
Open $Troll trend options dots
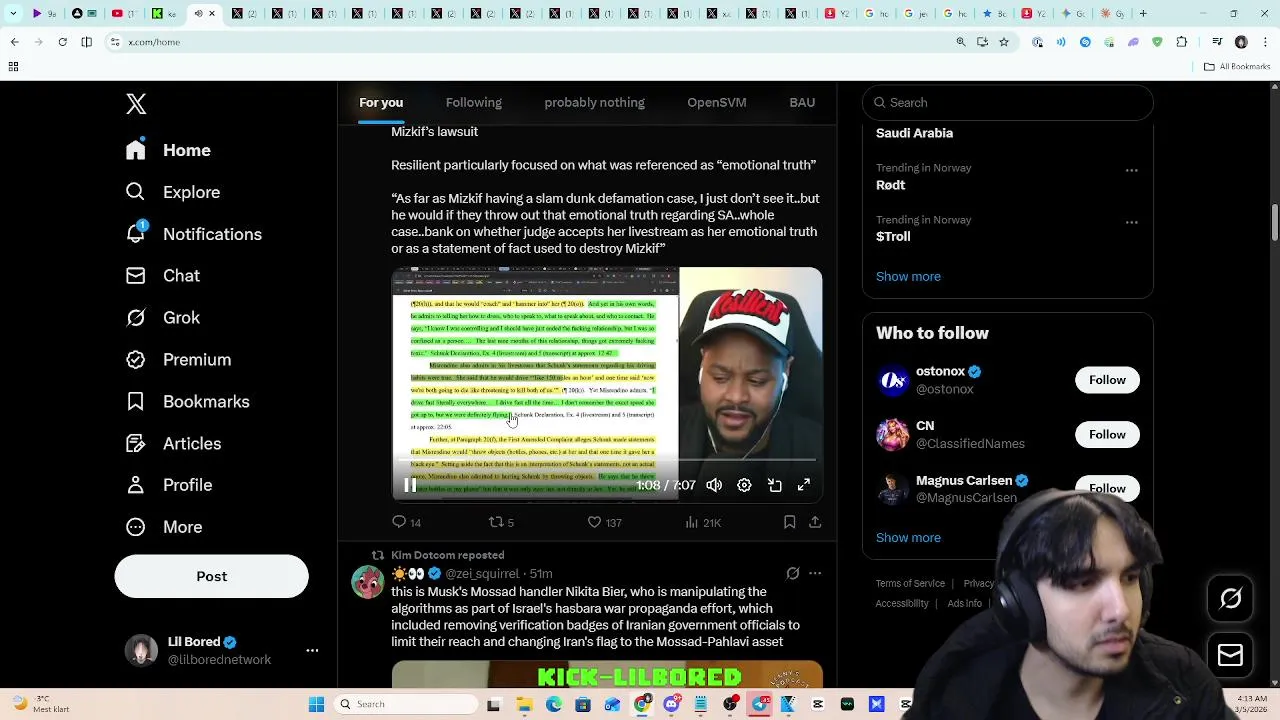[1131, 222]
